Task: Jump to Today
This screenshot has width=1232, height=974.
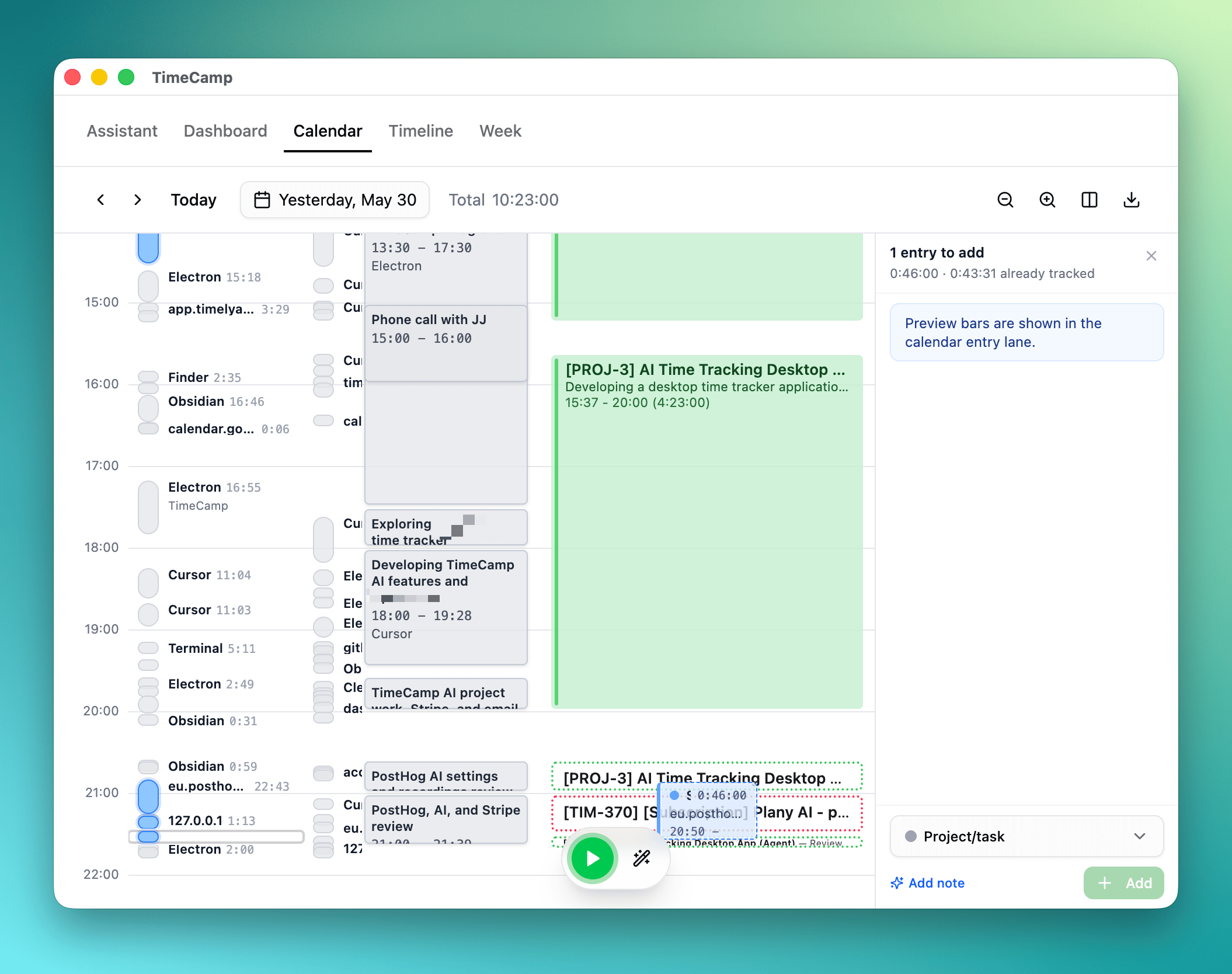Action: pos(193,200)
